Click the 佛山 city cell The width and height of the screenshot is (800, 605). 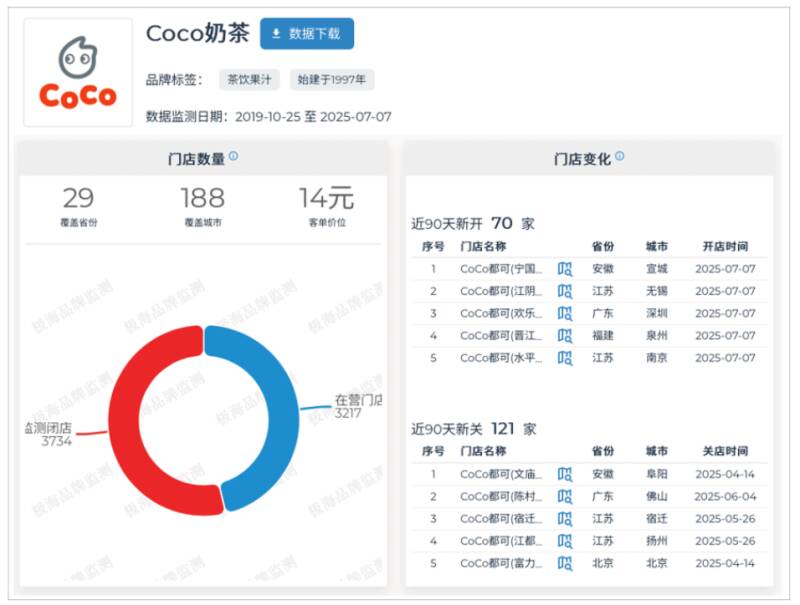[657, 496]
